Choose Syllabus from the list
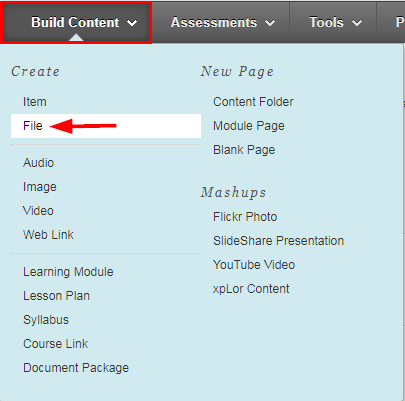405x401 pixels. (46, 320)
